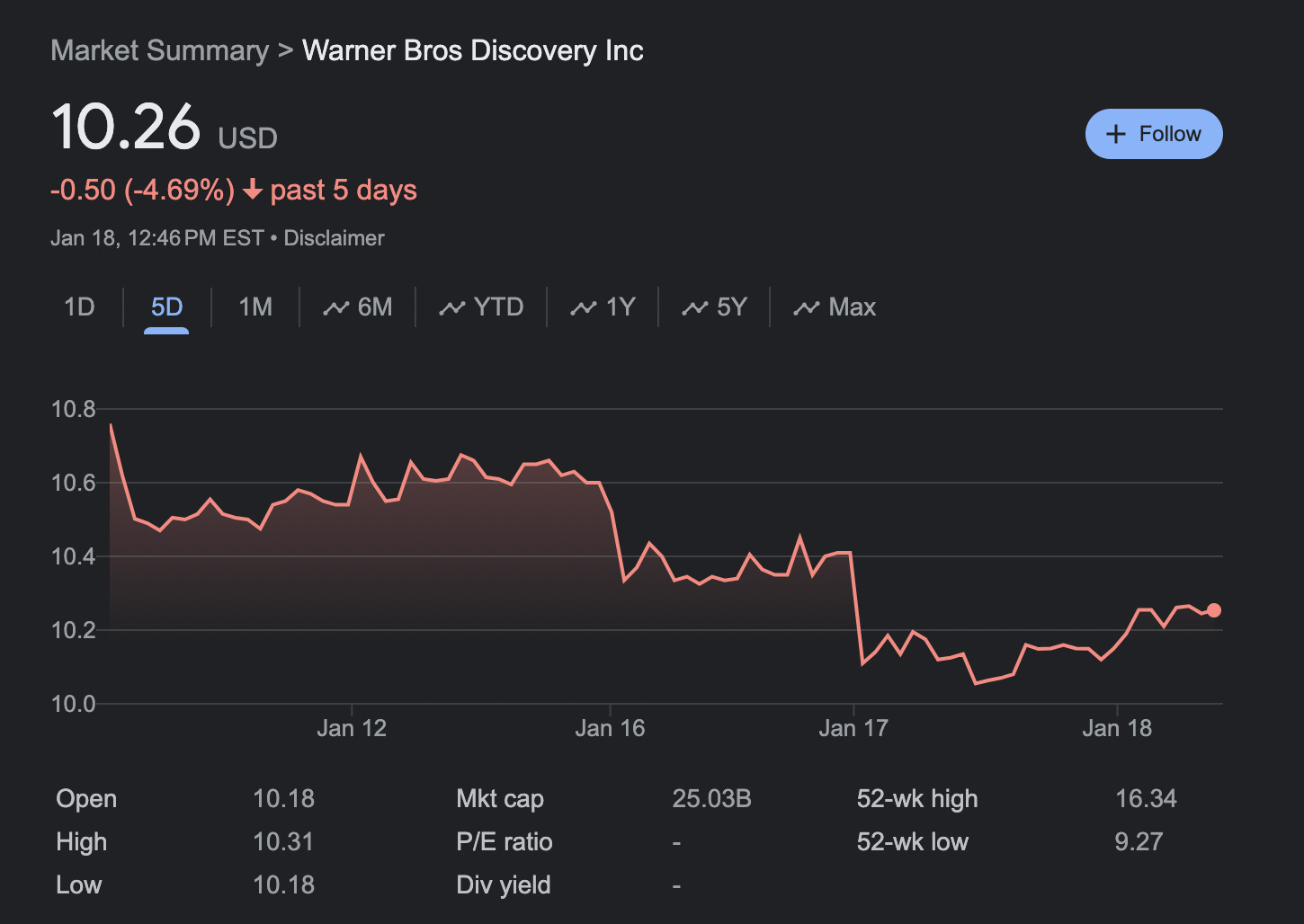
Task: Switch to the 1M range tab
Action: coord(255,307)
